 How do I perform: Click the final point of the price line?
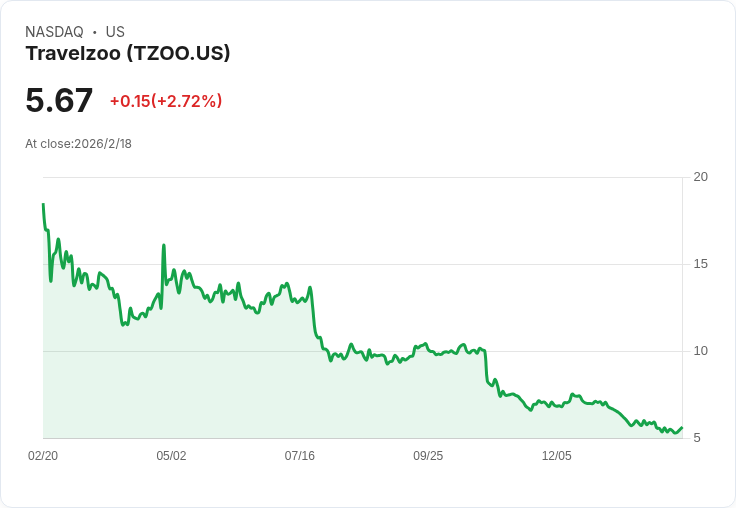click(681, 427)
